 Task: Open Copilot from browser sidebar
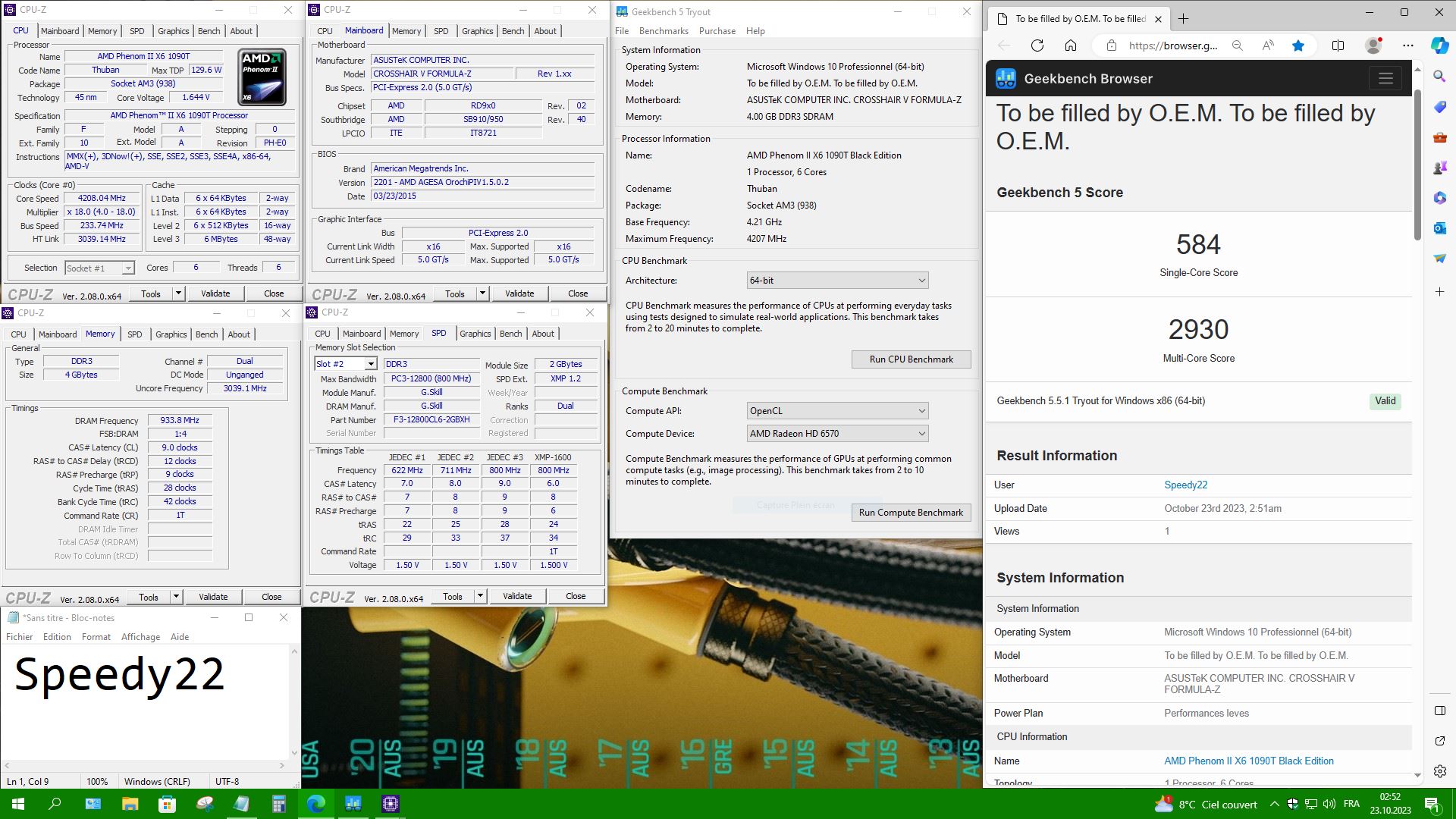coord(1439,45)
